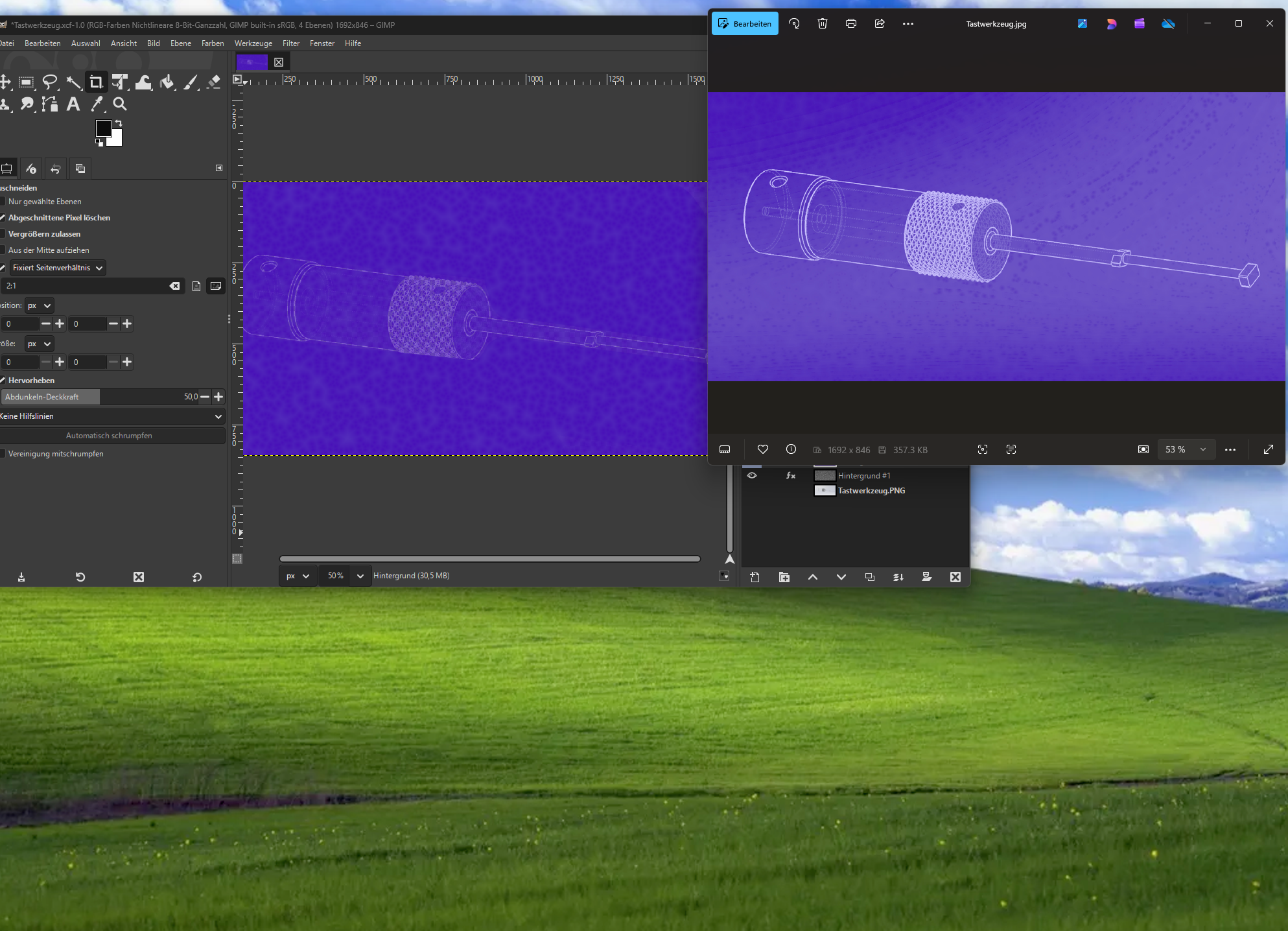Open the Filter menu

pyautogui.click(x=291, y=43)
